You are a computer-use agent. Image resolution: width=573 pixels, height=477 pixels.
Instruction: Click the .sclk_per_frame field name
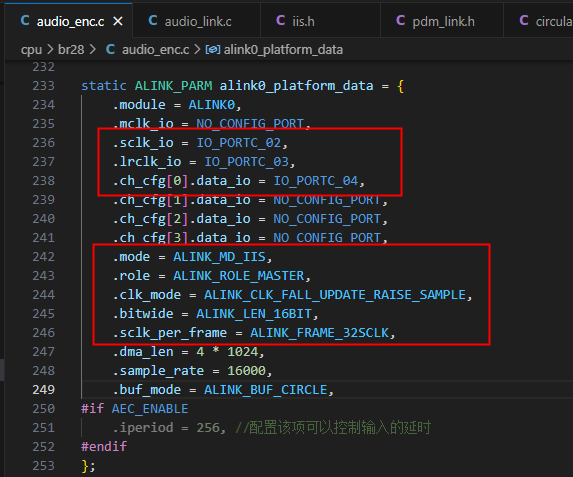tap(170, 333)
